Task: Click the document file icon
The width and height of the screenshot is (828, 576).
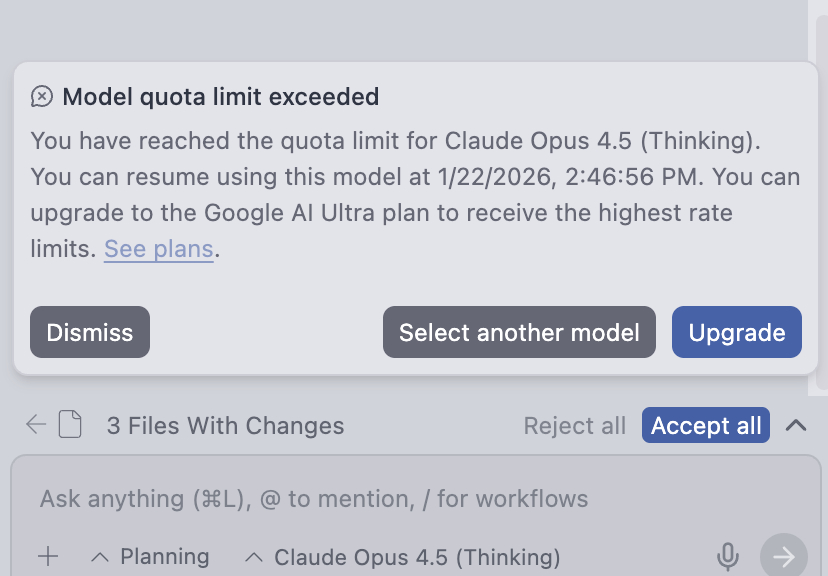Action: point(70,426)
